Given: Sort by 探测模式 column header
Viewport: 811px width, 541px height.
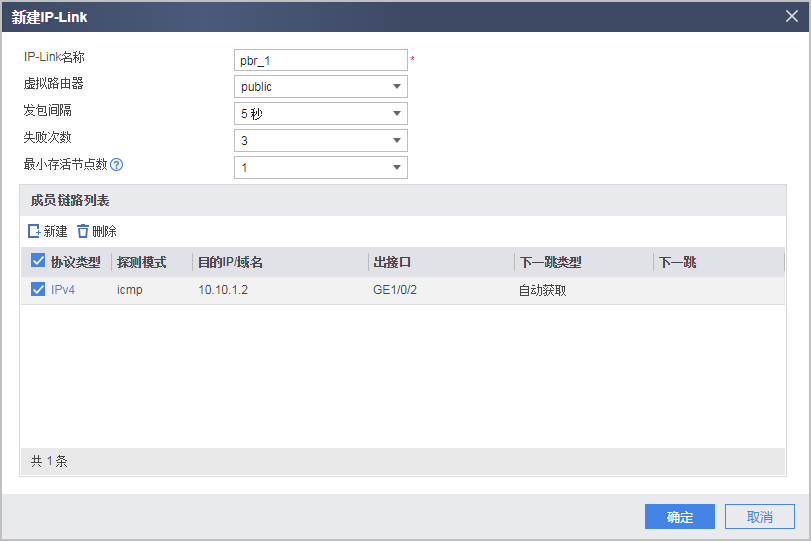Looking at the screenshot, I should coord(141,262).
